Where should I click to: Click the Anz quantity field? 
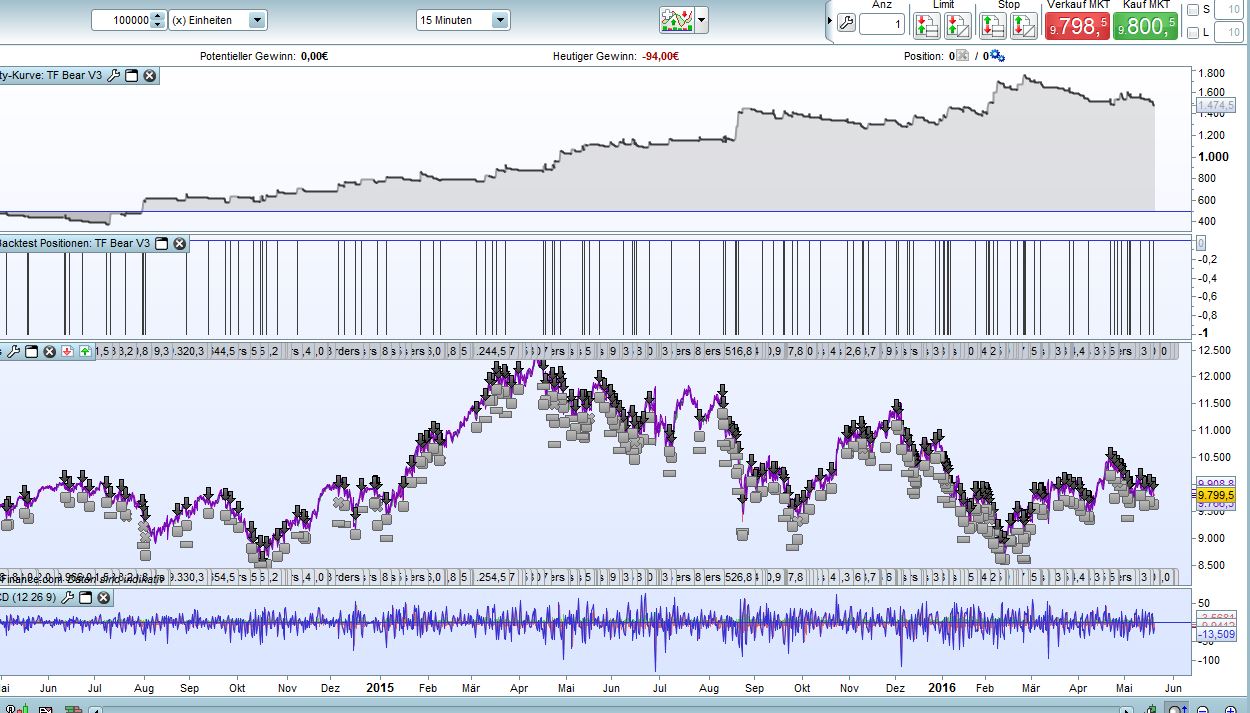881,24
